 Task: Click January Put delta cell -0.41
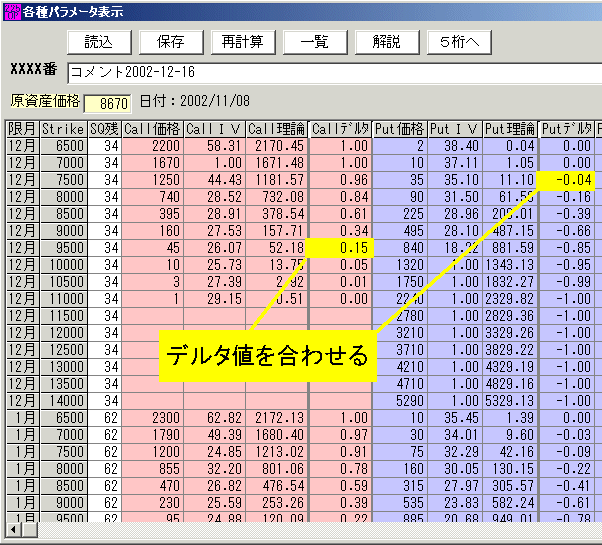click(567, 486)
